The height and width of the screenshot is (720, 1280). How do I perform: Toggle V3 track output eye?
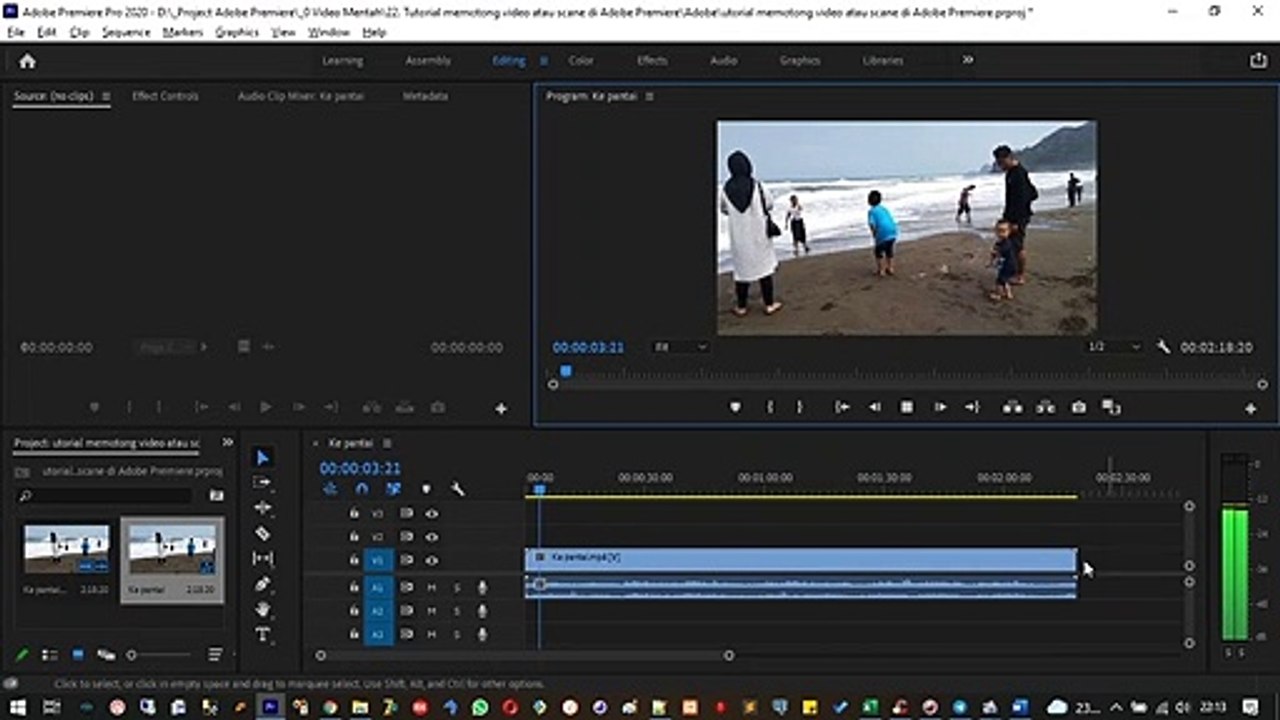432,513
